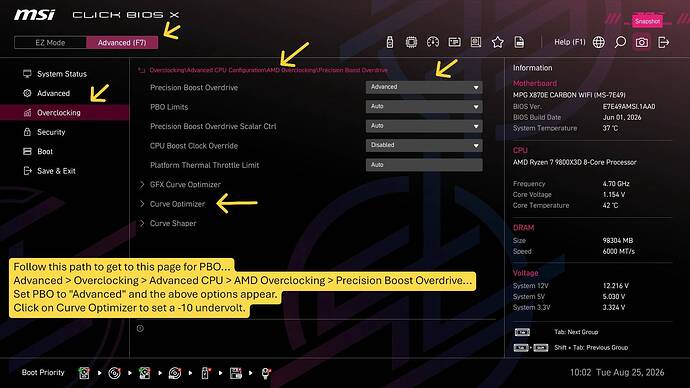This screenshot has width=690, height=388.
Task: Click the Platform Thermal Throttle Limit Auto field
Action: (x=424, y=165)
